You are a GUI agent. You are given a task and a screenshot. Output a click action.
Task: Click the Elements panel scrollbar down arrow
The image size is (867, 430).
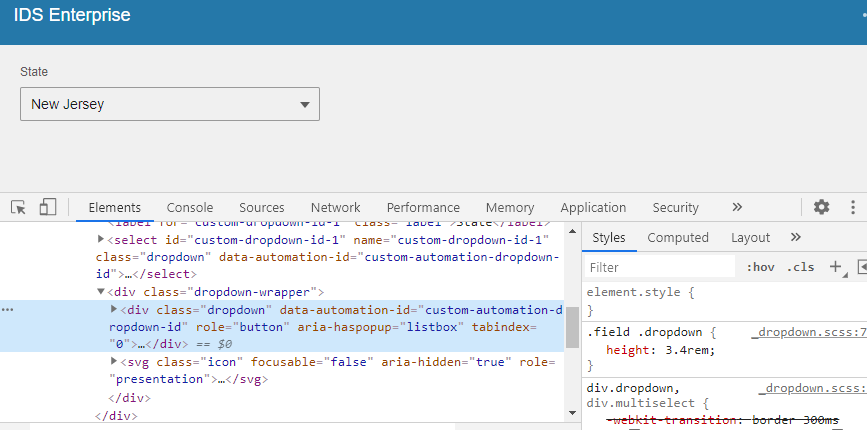(572, 413)
